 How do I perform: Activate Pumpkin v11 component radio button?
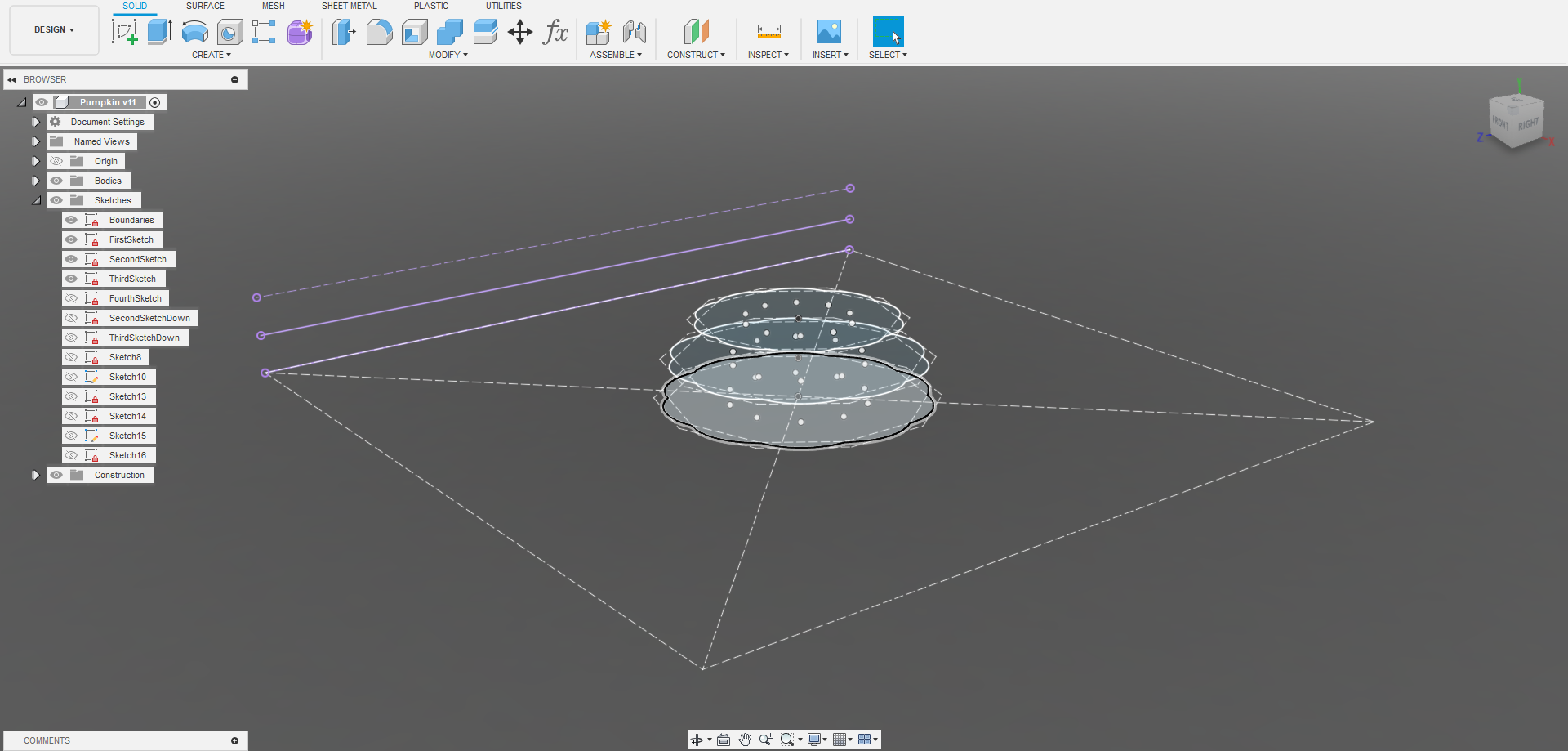tap(155, 102)
